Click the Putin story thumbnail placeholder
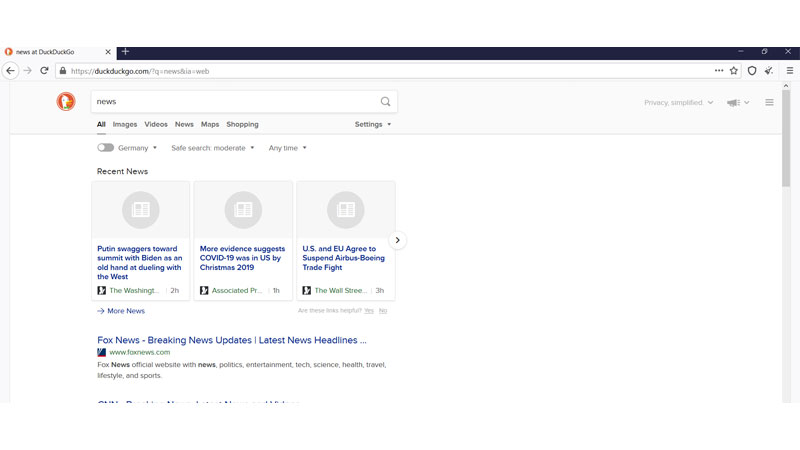The height and width of the screenshot is (450, 800). (x=141, y=210)
